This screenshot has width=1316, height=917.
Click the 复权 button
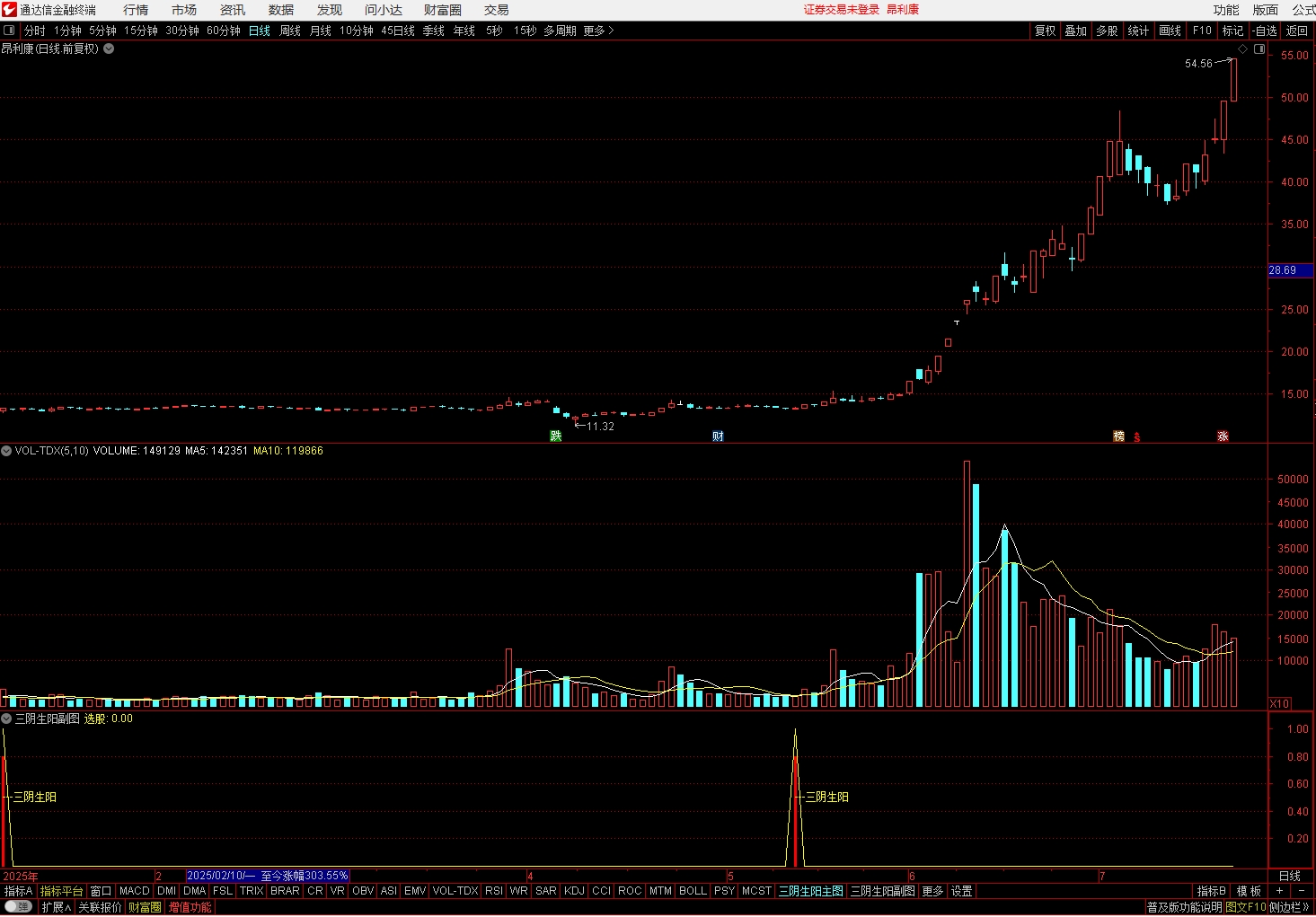(x=1046, y=31)
